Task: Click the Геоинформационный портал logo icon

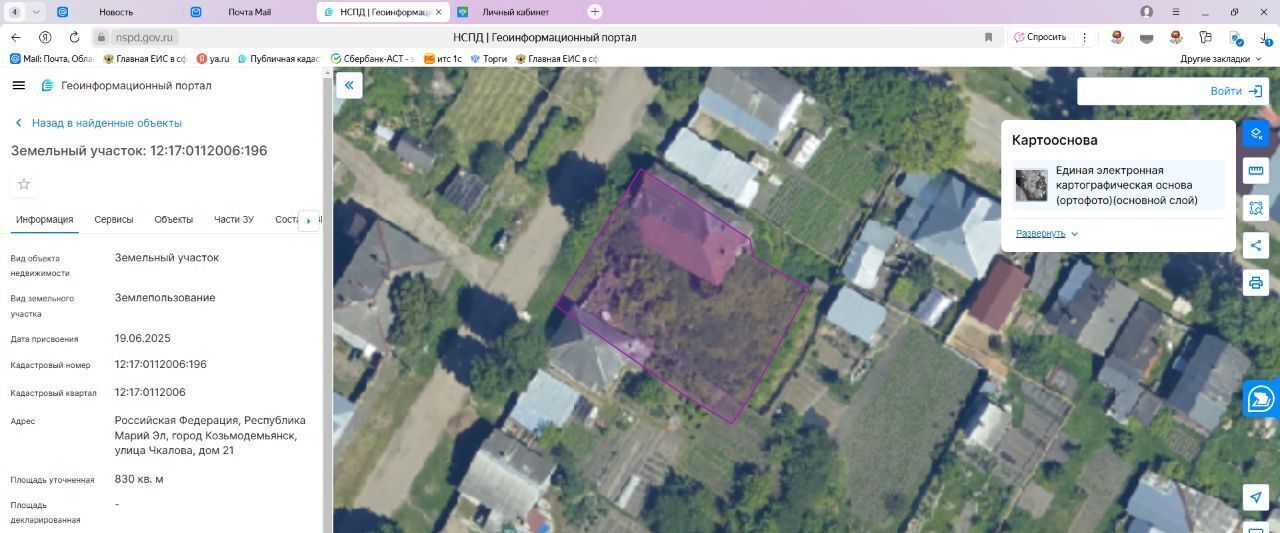Action: [x=47, y=86]
